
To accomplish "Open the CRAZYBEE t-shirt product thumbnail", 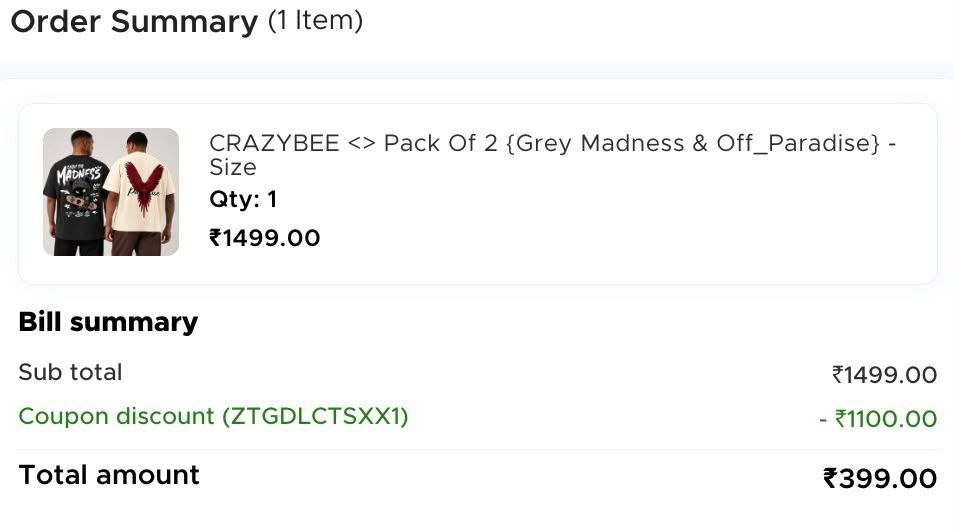I will coord(111,192).
